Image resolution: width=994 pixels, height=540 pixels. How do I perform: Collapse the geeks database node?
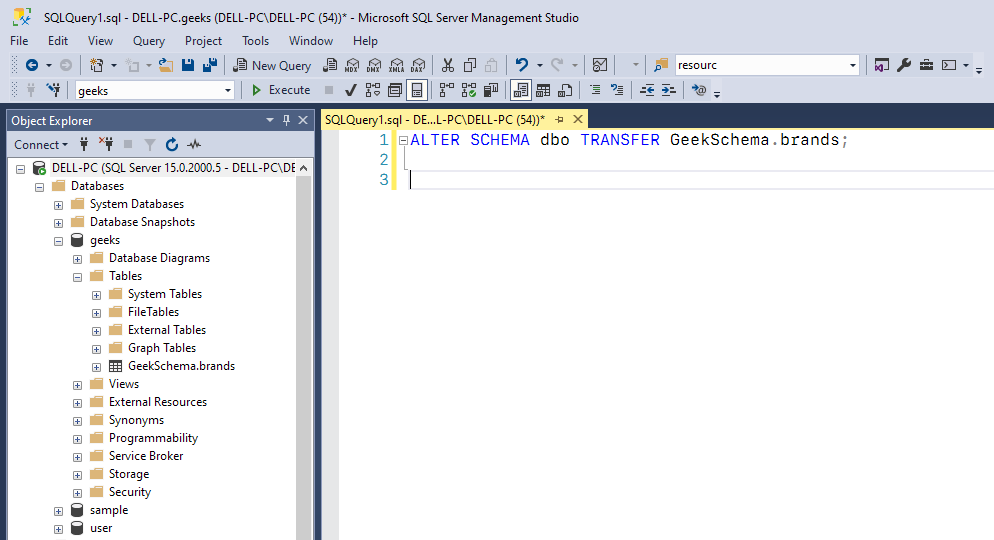[58, 241]
